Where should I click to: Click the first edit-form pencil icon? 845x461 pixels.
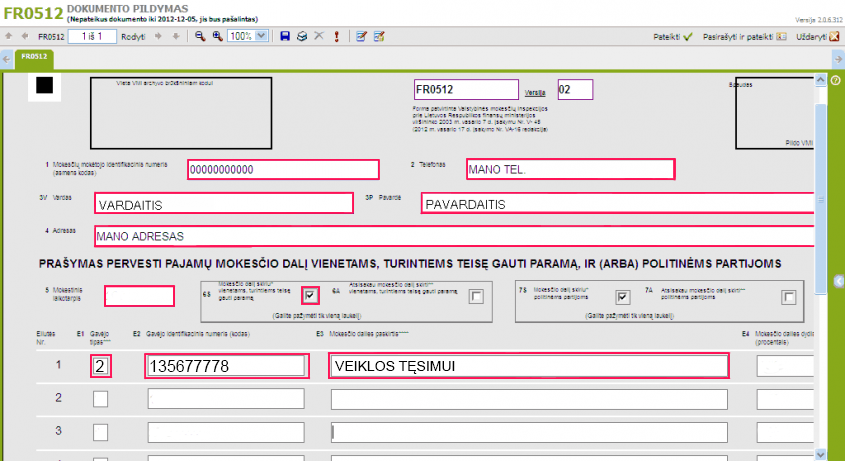[362, 36]
